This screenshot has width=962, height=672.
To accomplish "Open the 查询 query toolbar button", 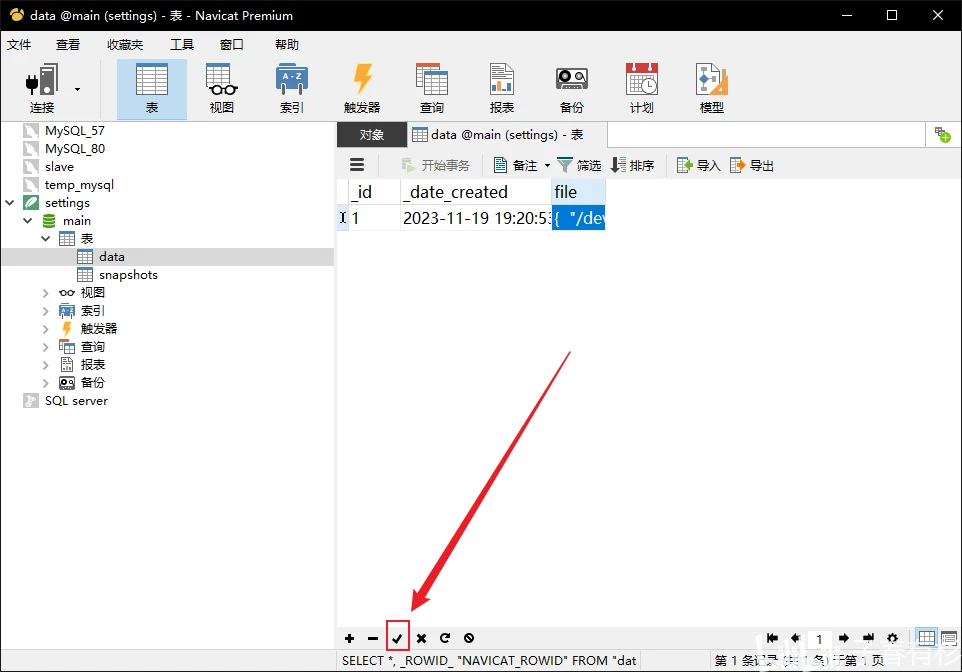I will click(x=432, y=88).
